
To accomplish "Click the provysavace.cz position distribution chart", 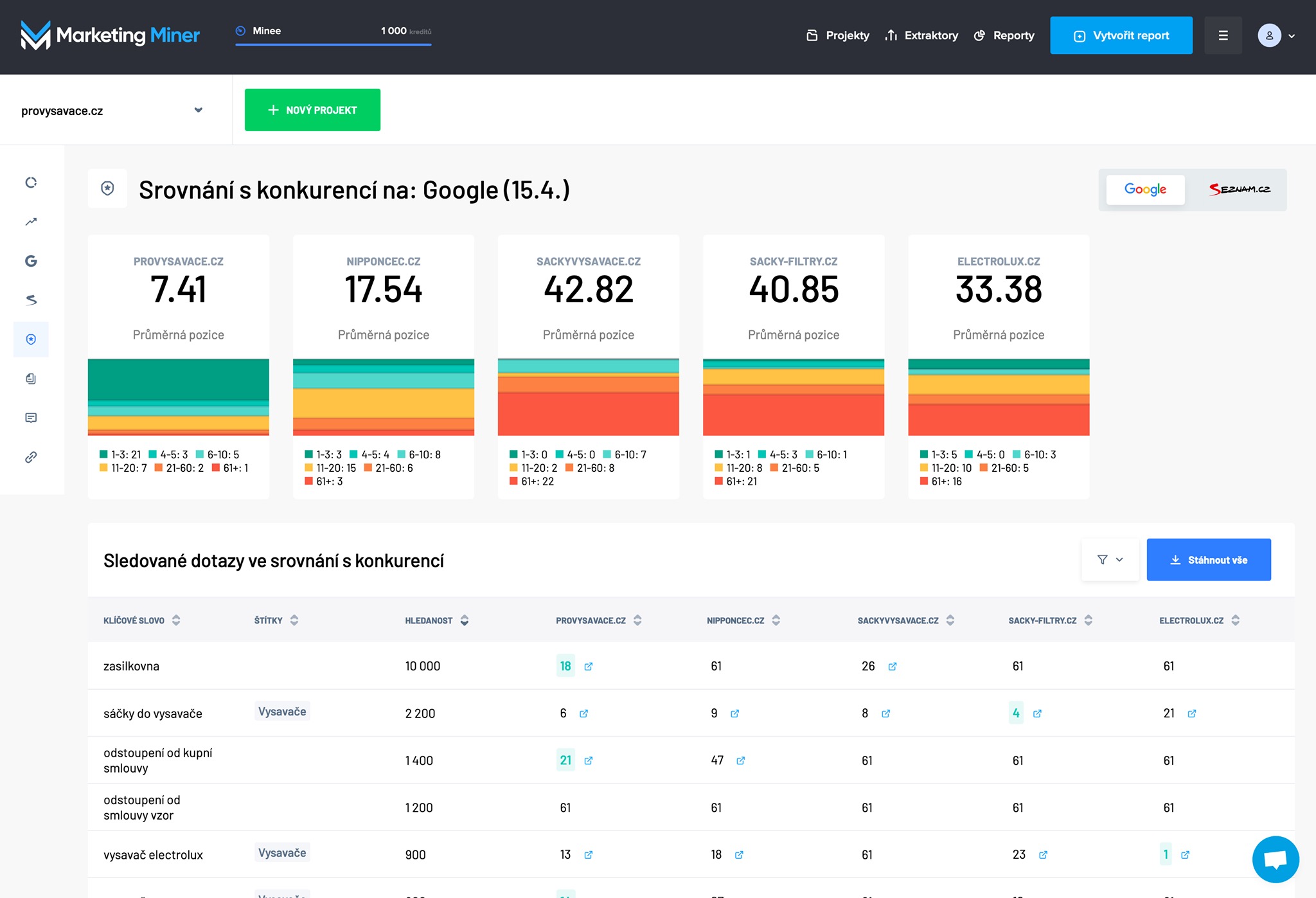I will (x=179, y=397).
